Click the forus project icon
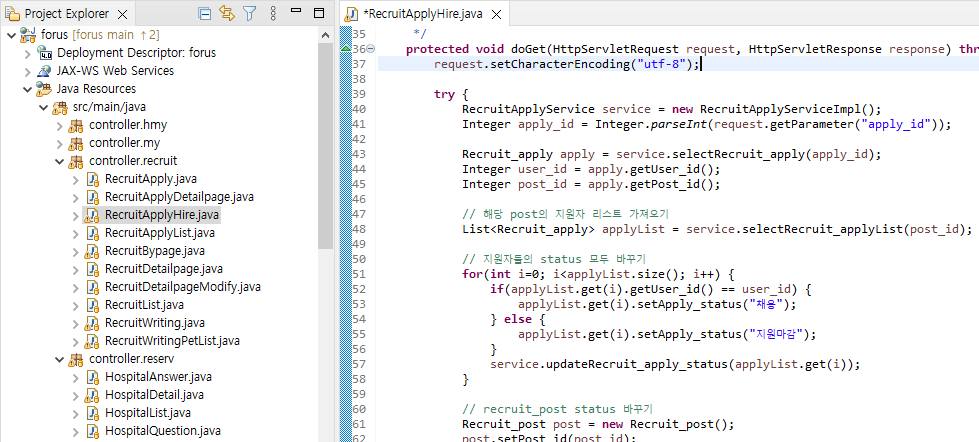This screenshot has height=442, width=979. pos(28,34)
